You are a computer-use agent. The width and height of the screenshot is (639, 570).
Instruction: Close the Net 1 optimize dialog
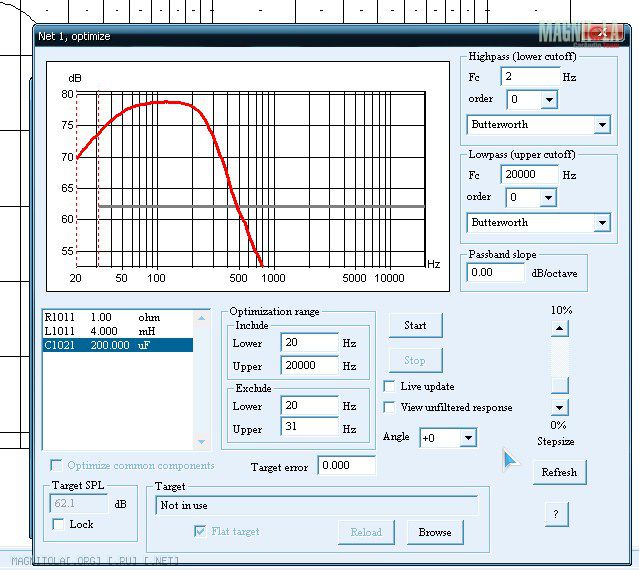pos(602,34)
